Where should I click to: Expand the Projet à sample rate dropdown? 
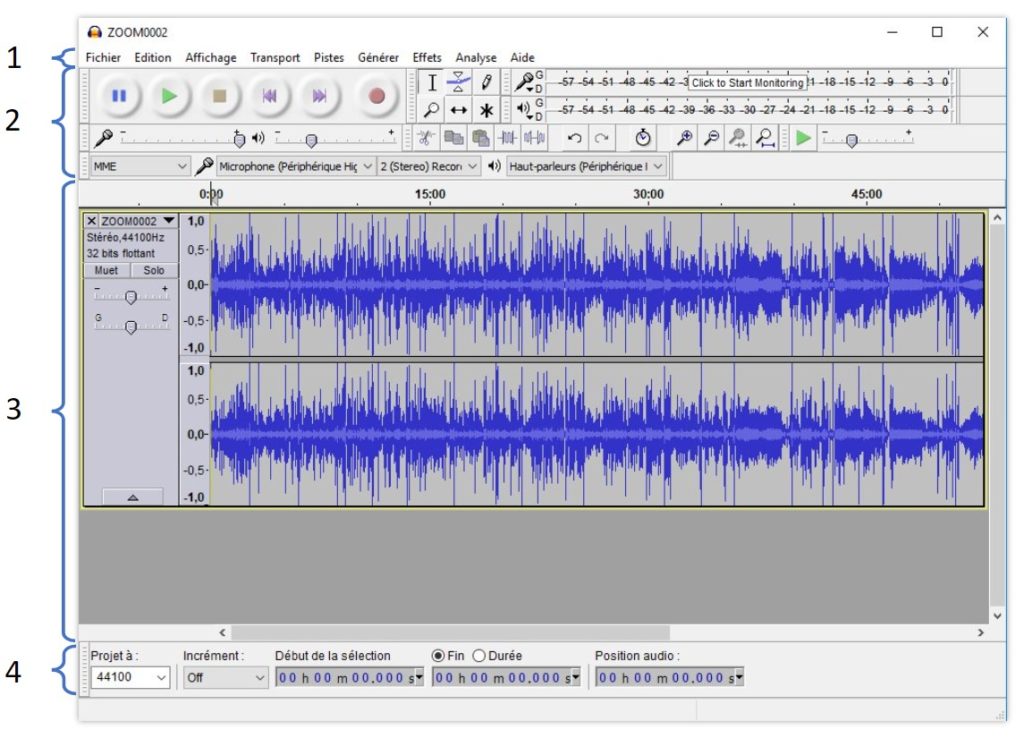(132, 678)
